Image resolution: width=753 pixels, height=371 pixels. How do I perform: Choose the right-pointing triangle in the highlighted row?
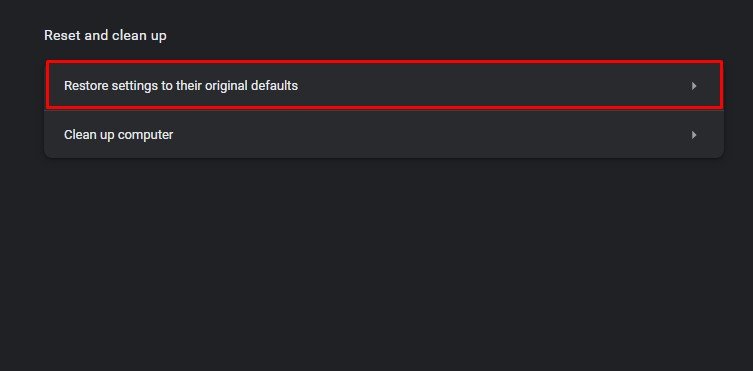click(x=694, y=86)
